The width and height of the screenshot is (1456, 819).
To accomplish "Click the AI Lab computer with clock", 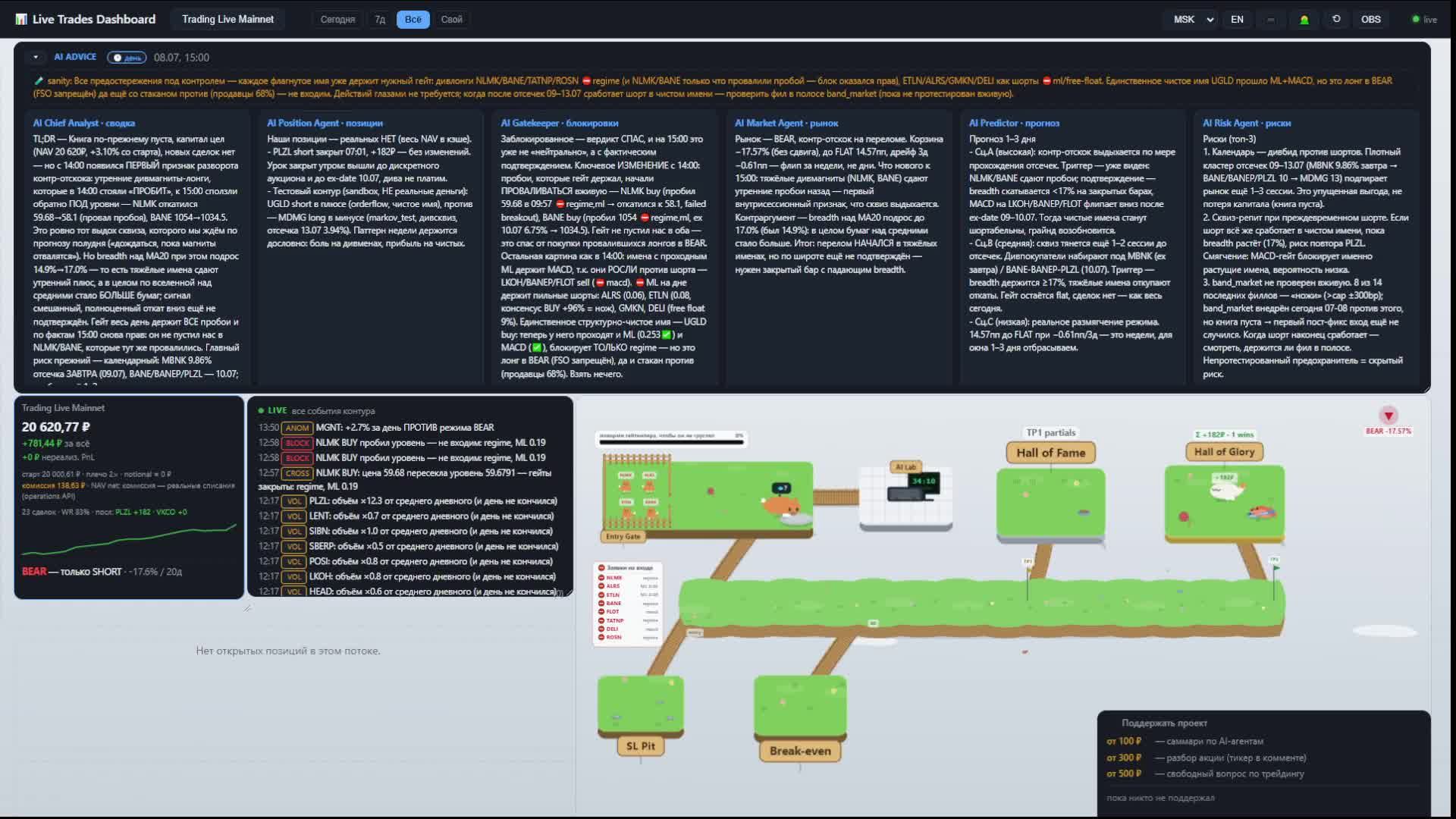I will tap(914, 488).
